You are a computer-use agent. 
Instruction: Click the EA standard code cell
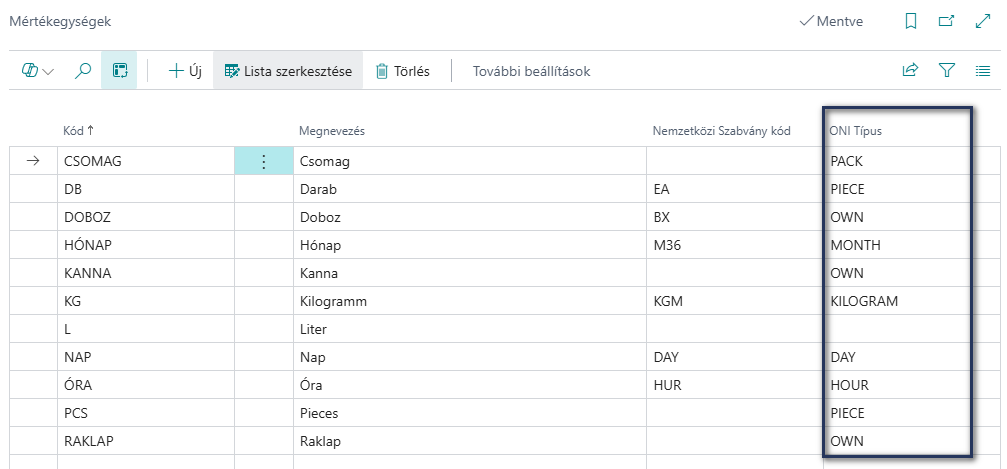click(x=735, y=190)
